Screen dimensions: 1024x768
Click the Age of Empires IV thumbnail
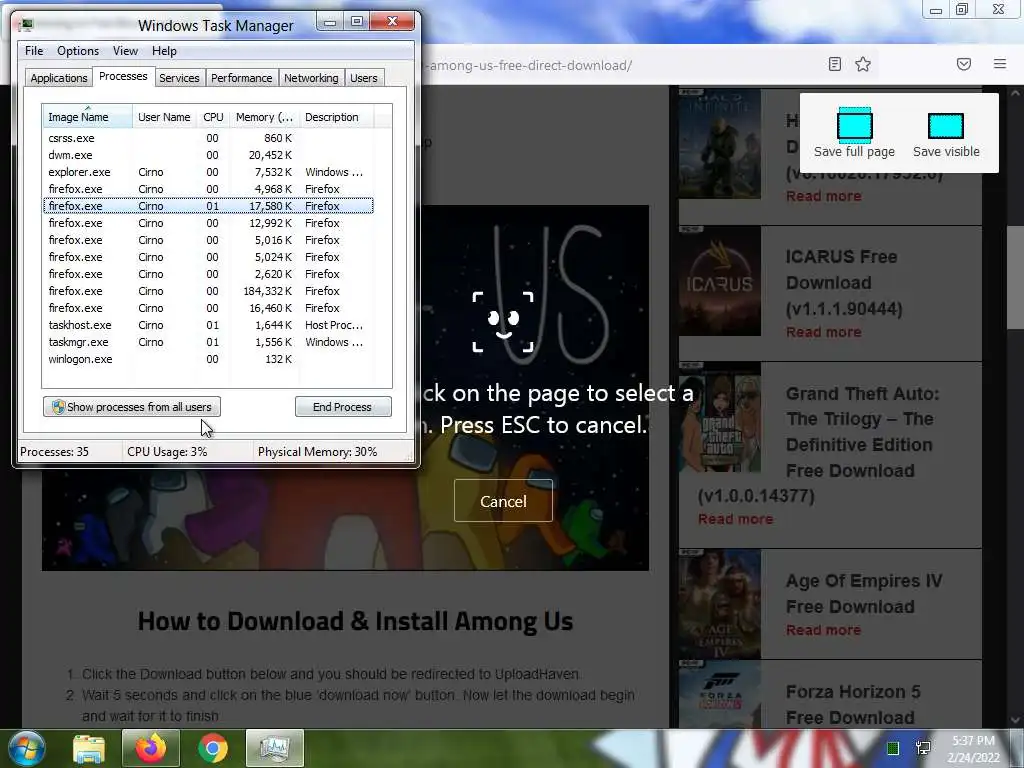tap(720, 604)
